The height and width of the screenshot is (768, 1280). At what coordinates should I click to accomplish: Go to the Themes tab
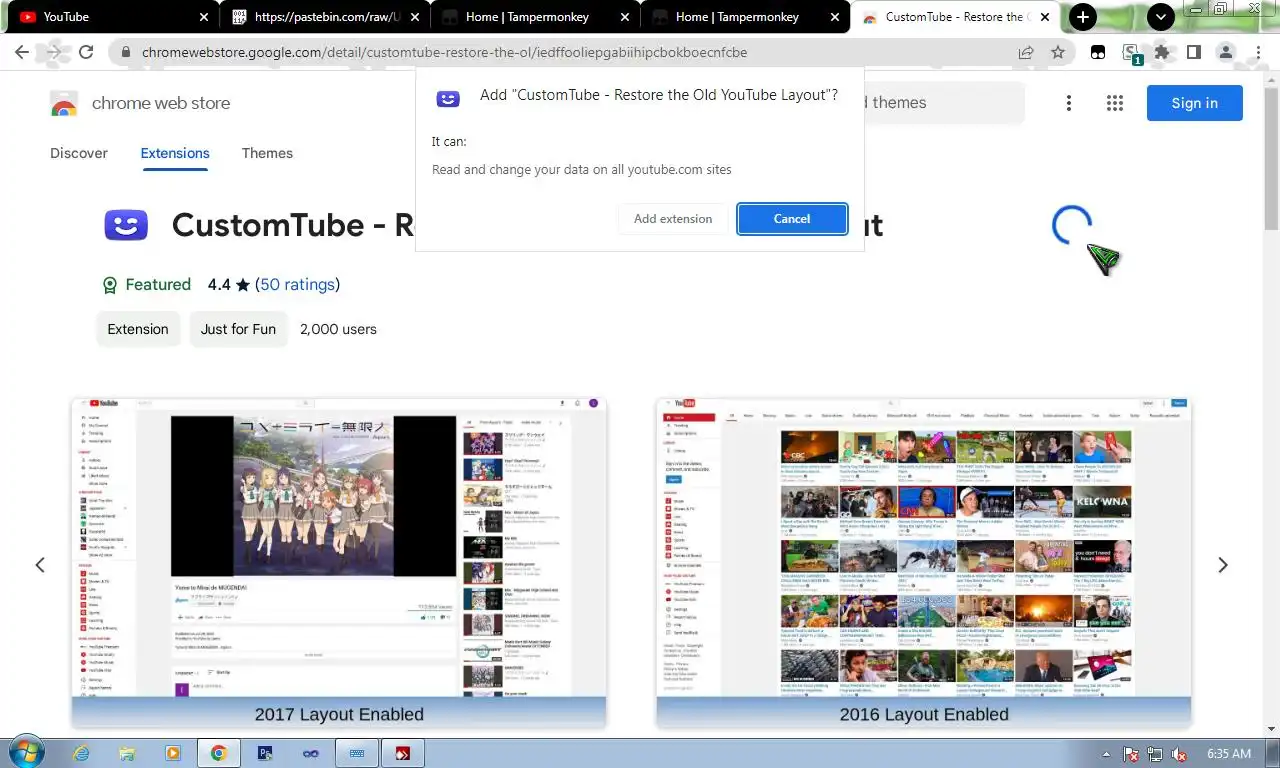pyautogui.click(x=267, y=153)
